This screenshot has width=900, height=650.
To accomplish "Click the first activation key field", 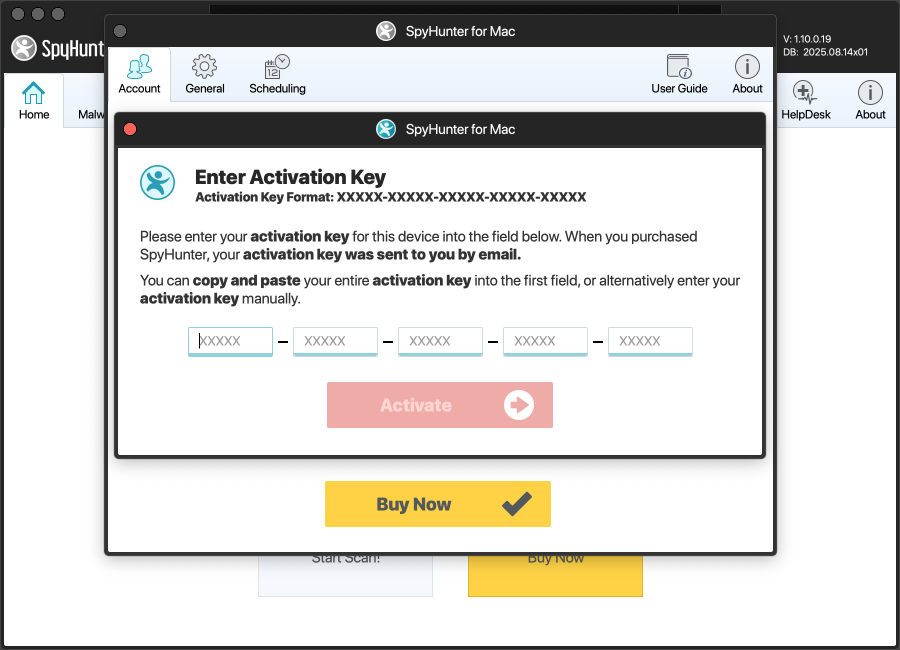I will tap(230, 341).
